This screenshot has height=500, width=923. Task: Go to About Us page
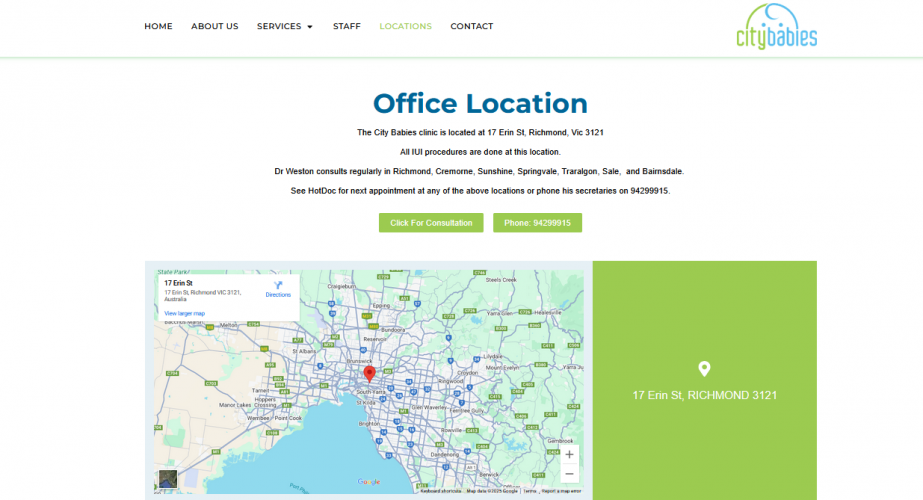click(214, 27)
